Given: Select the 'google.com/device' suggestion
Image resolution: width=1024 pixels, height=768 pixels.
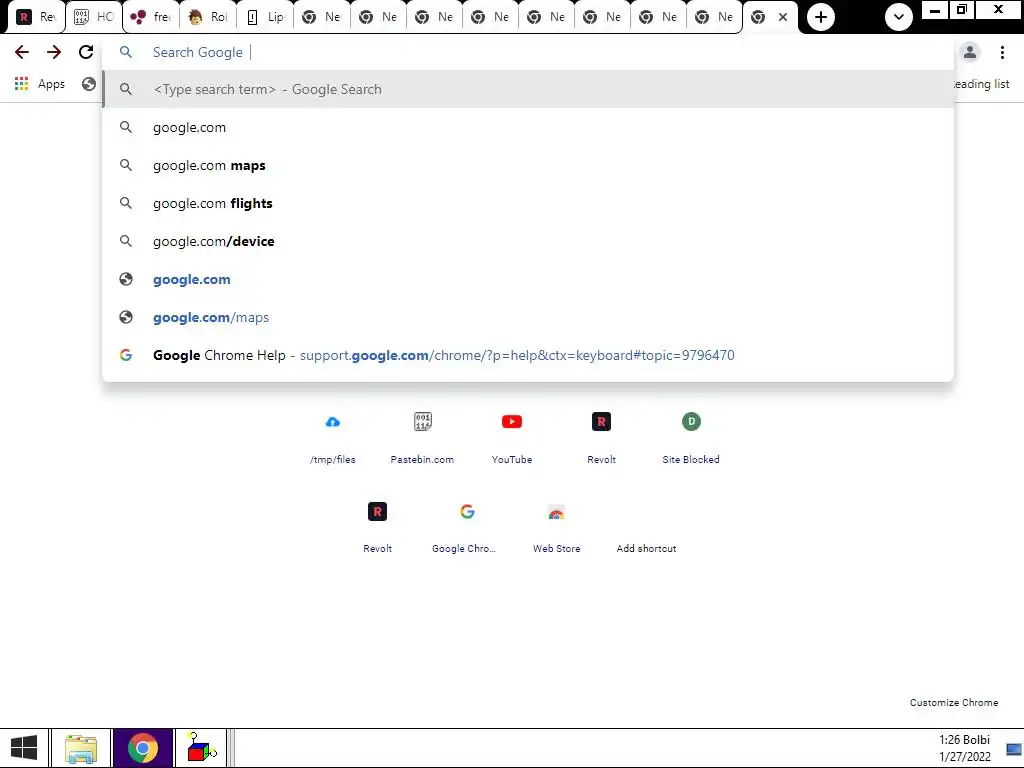Looking at the screenshot, I should (x=528, y=241).
